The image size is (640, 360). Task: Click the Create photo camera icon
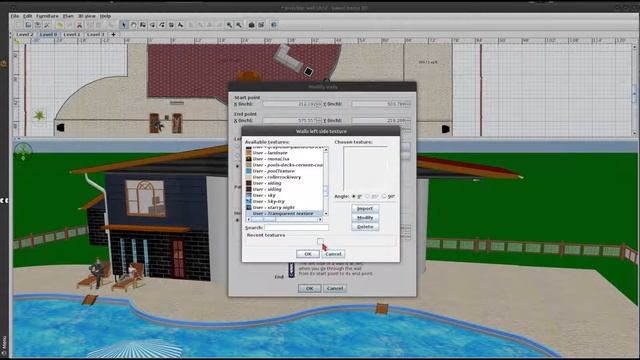252,25
